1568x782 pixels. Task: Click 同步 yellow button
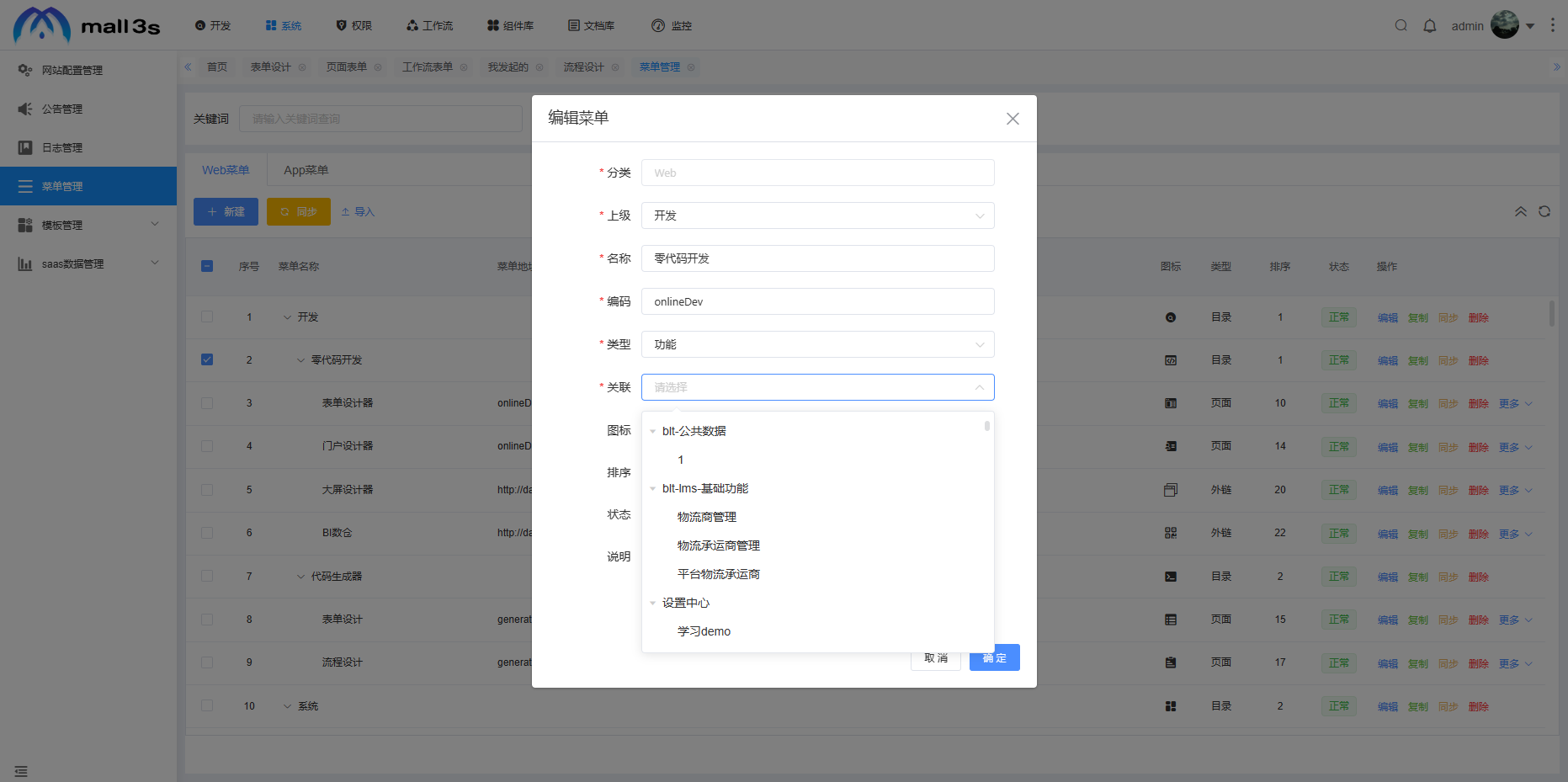[299, 212]
